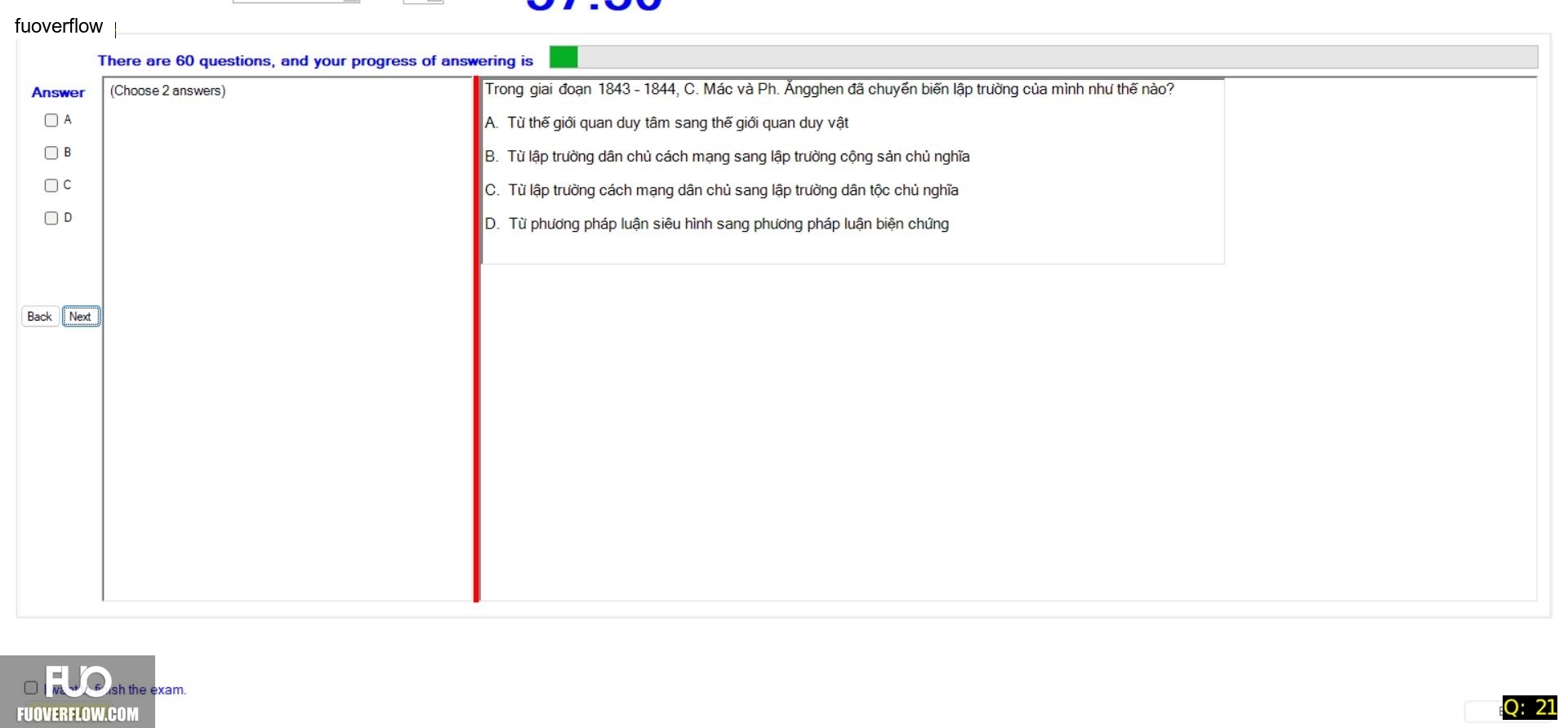The image size is (1568, 728).
Task: Click the green answering progress bar
Action: tap(1044, 57)
